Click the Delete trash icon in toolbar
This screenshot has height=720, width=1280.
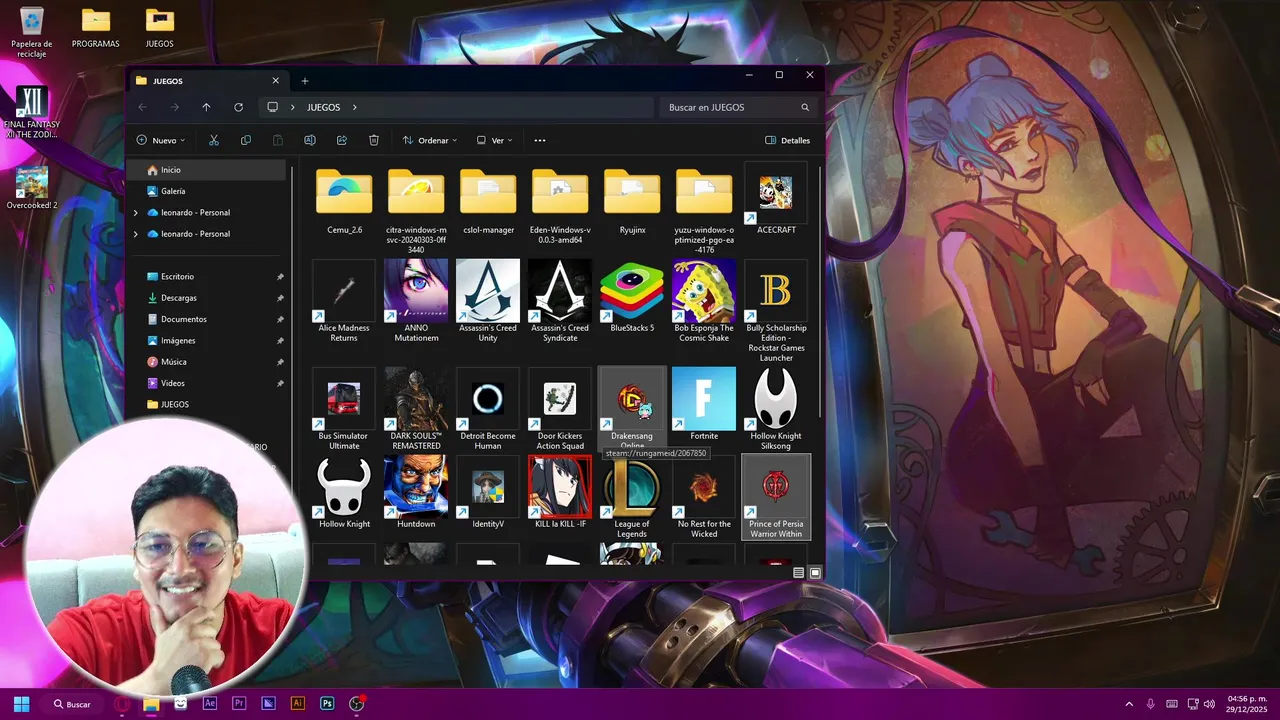(x=374, y=140)
